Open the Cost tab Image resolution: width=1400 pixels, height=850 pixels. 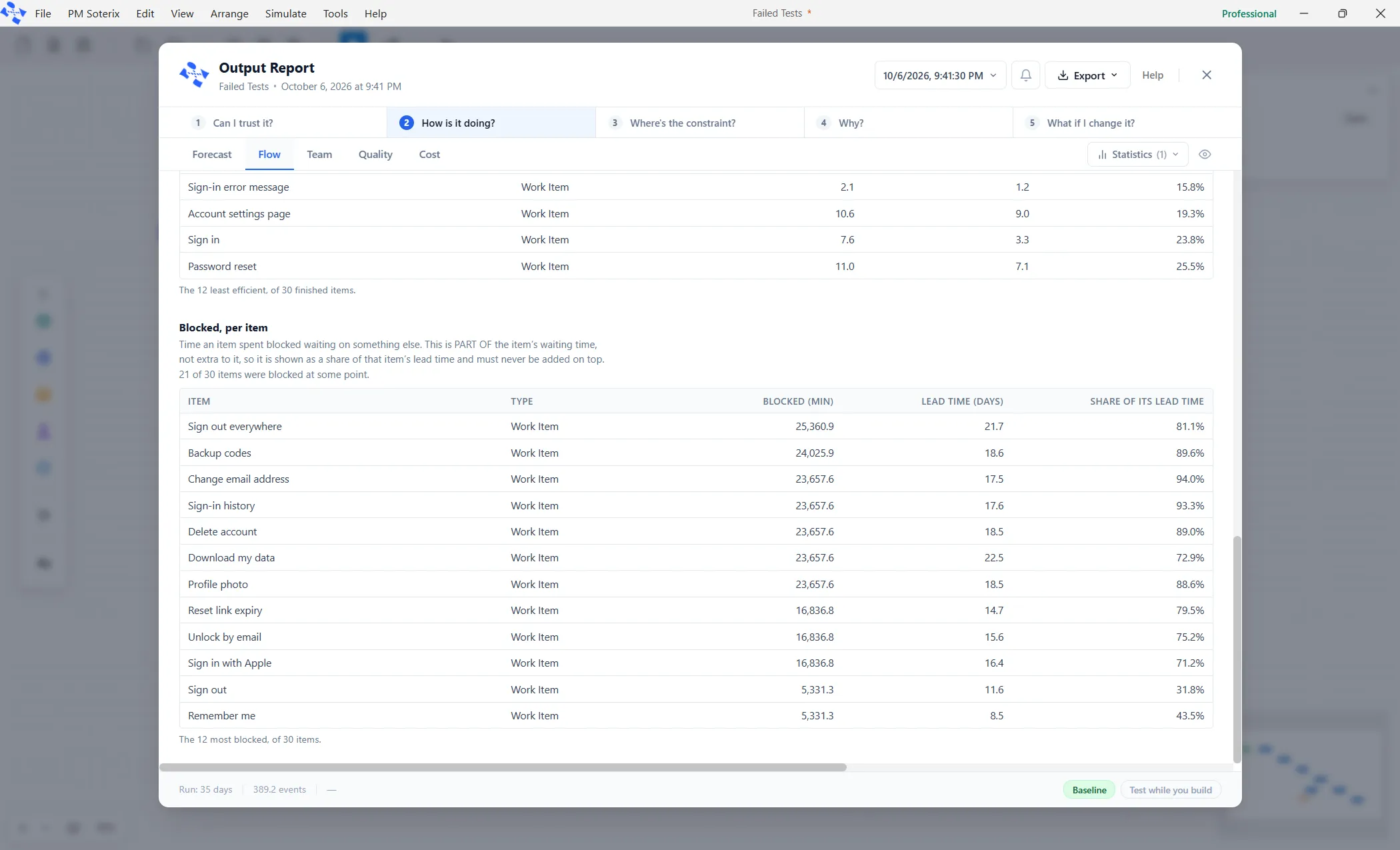[x=429, y=155]
